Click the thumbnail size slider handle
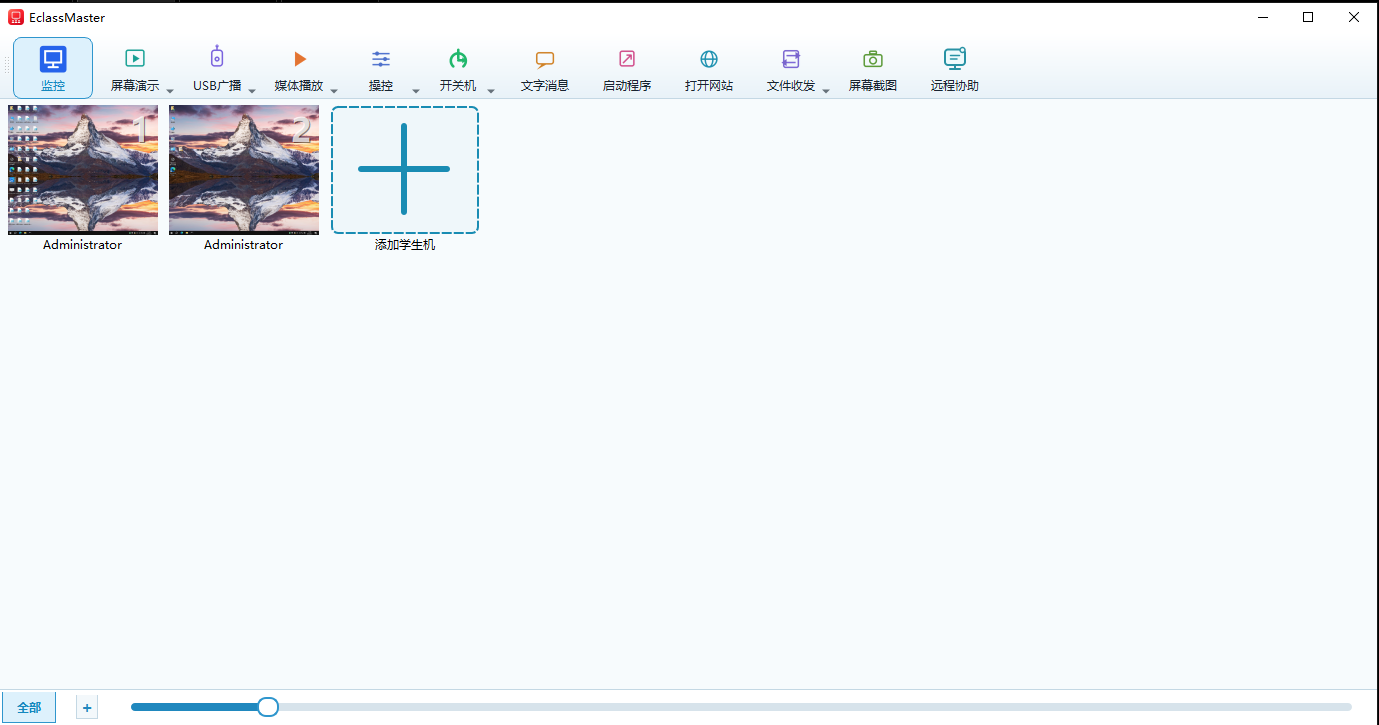The image size is (1379, 725). tap(267, 707)
